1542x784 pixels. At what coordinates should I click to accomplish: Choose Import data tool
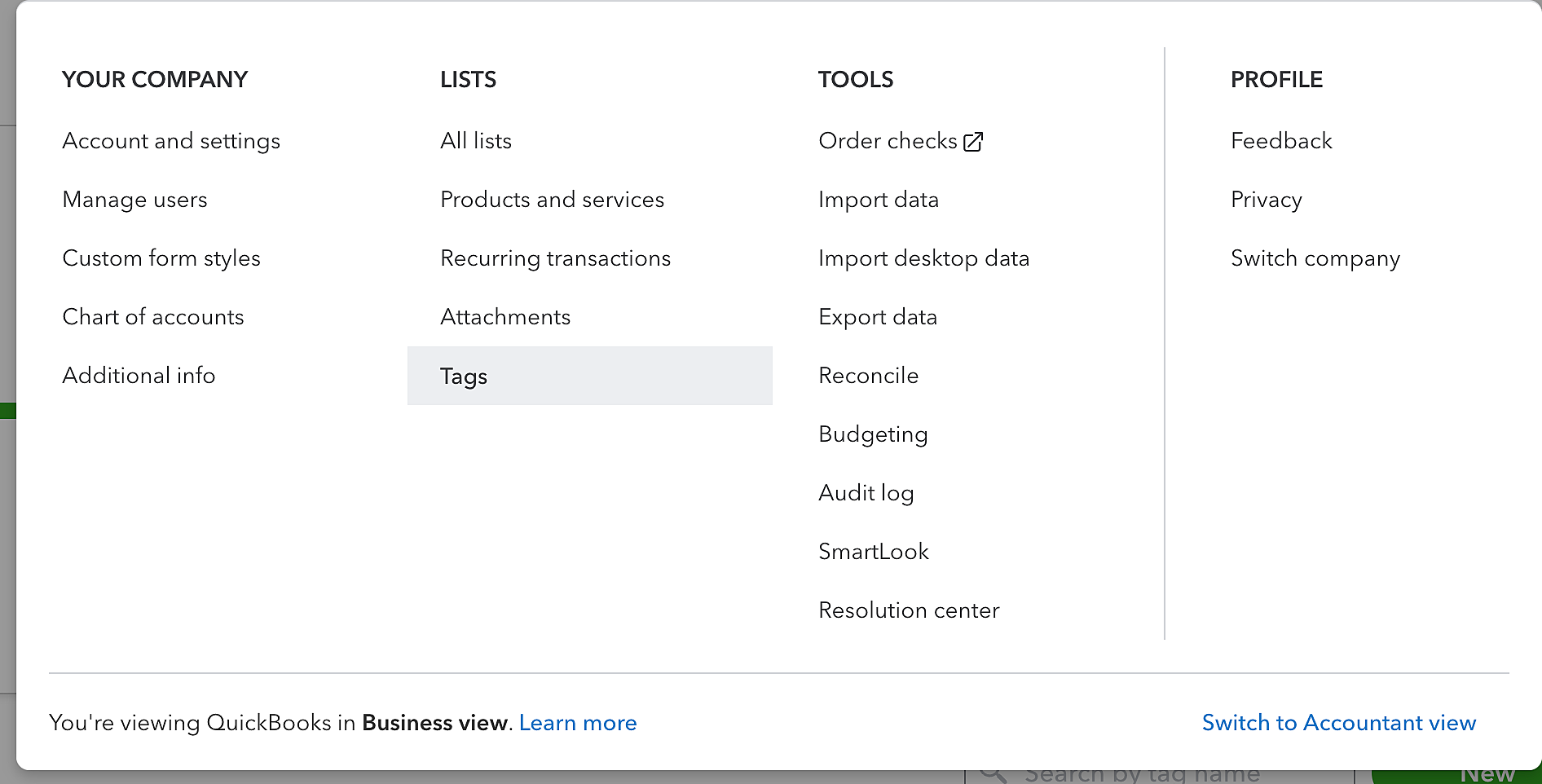click(878, 200)
